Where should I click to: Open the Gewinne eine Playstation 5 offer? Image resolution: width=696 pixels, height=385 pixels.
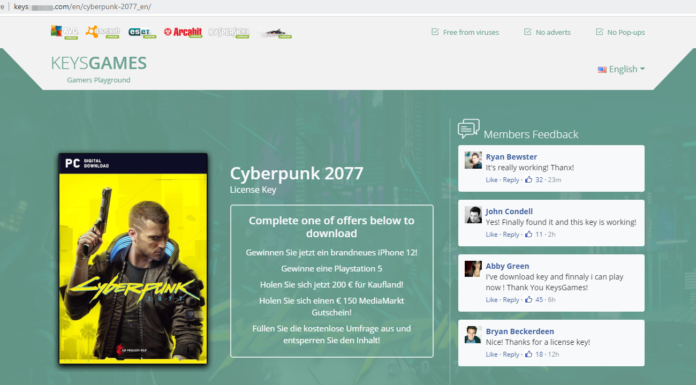point(332,269)
